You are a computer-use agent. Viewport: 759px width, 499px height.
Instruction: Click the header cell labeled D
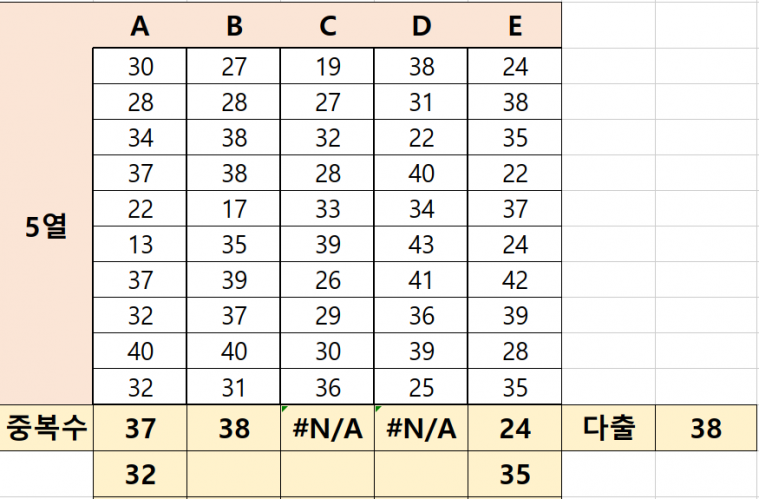pos(421,27)
